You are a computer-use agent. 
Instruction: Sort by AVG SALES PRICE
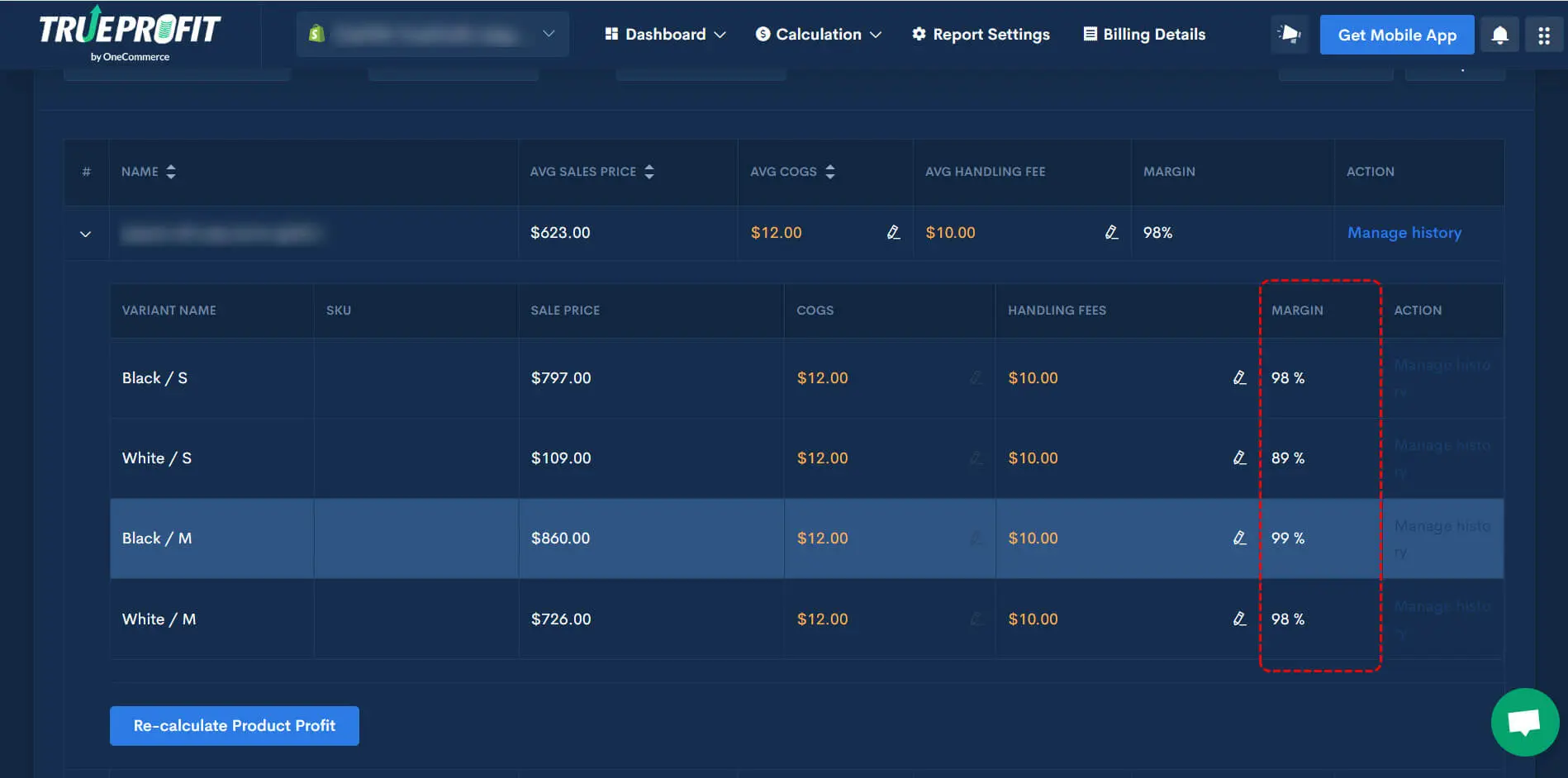(649, 172)
